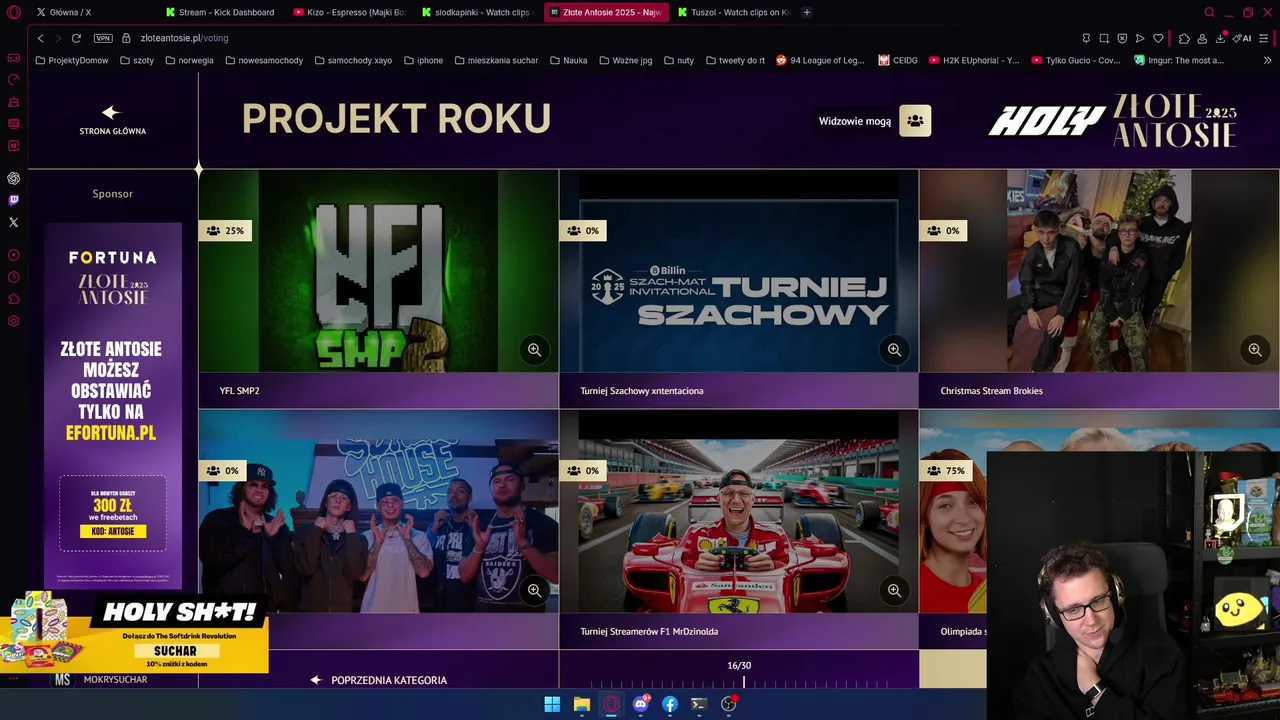Open Windows Start menu
This screenshot has height=720, width=1280.
pos(552,704)
